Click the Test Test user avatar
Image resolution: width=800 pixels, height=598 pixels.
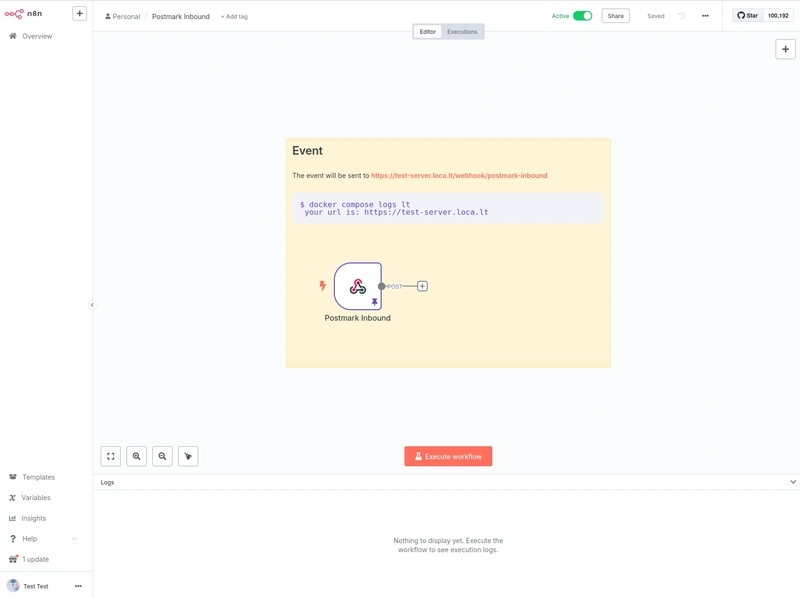click(x=13, y=586)
